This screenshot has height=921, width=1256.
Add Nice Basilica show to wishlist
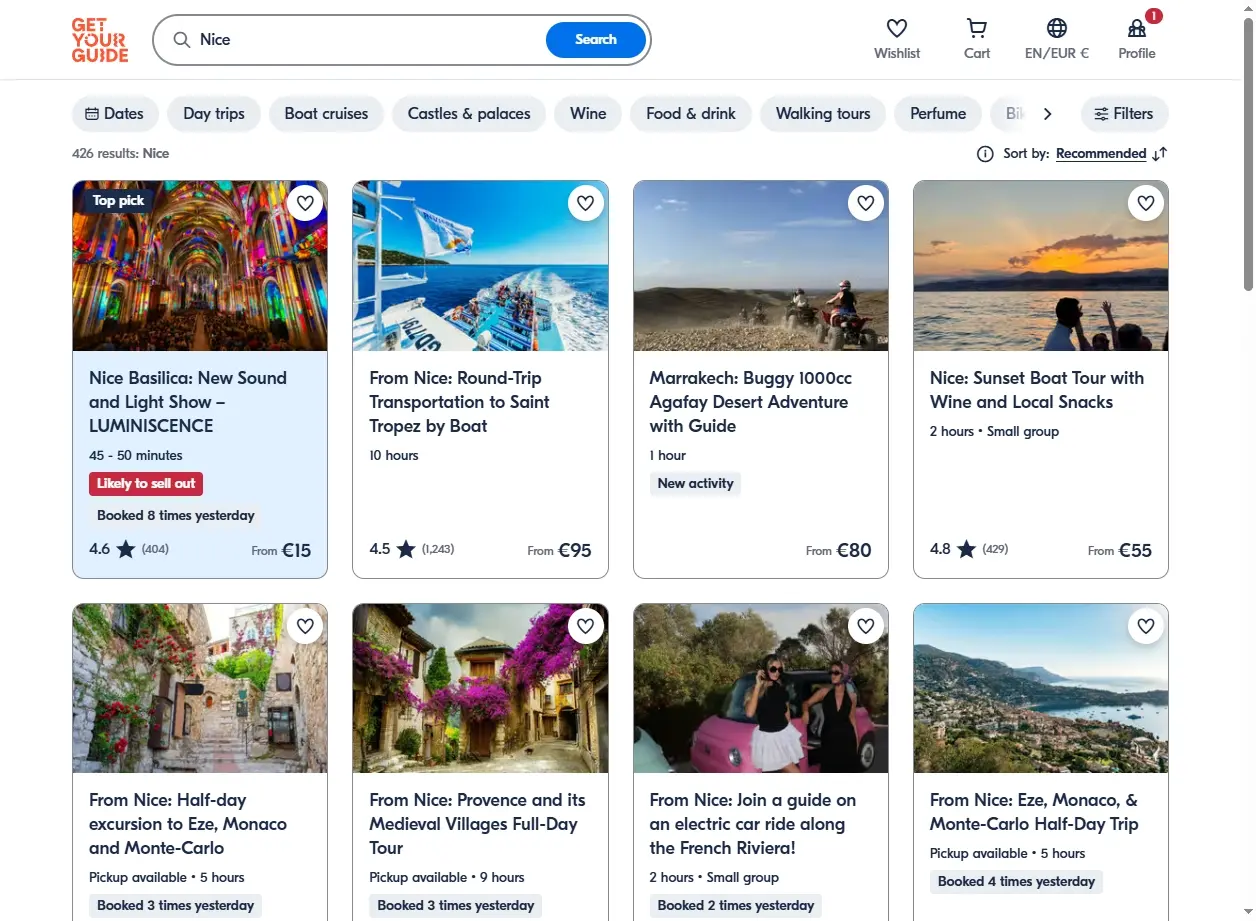(306, 203)
